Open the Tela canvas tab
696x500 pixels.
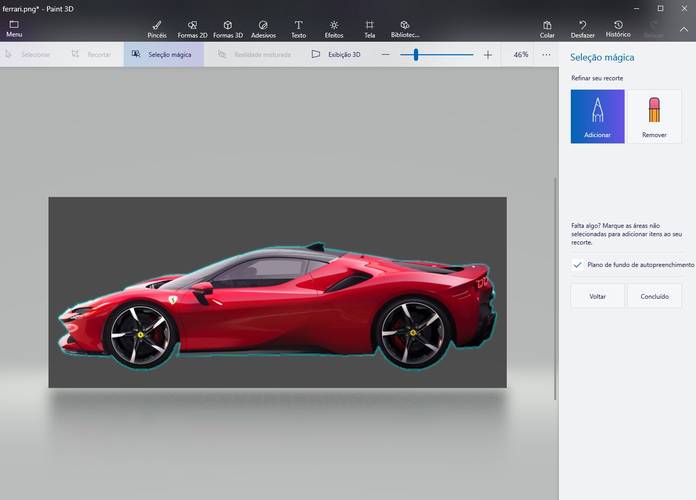(x=369, y=29)
